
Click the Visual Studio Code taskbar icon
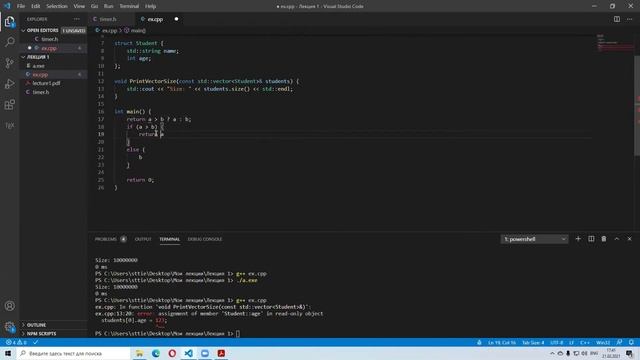(189, 353)
